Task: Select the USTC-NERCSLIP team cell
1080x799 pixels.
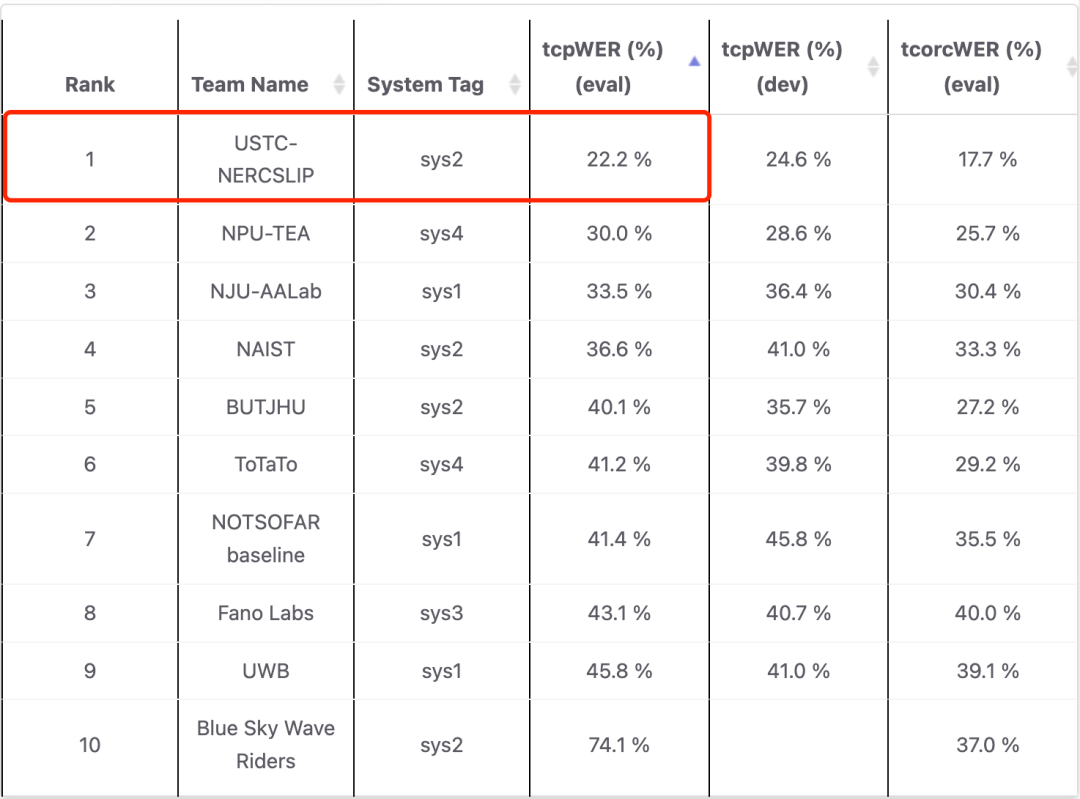Action: 266,159
